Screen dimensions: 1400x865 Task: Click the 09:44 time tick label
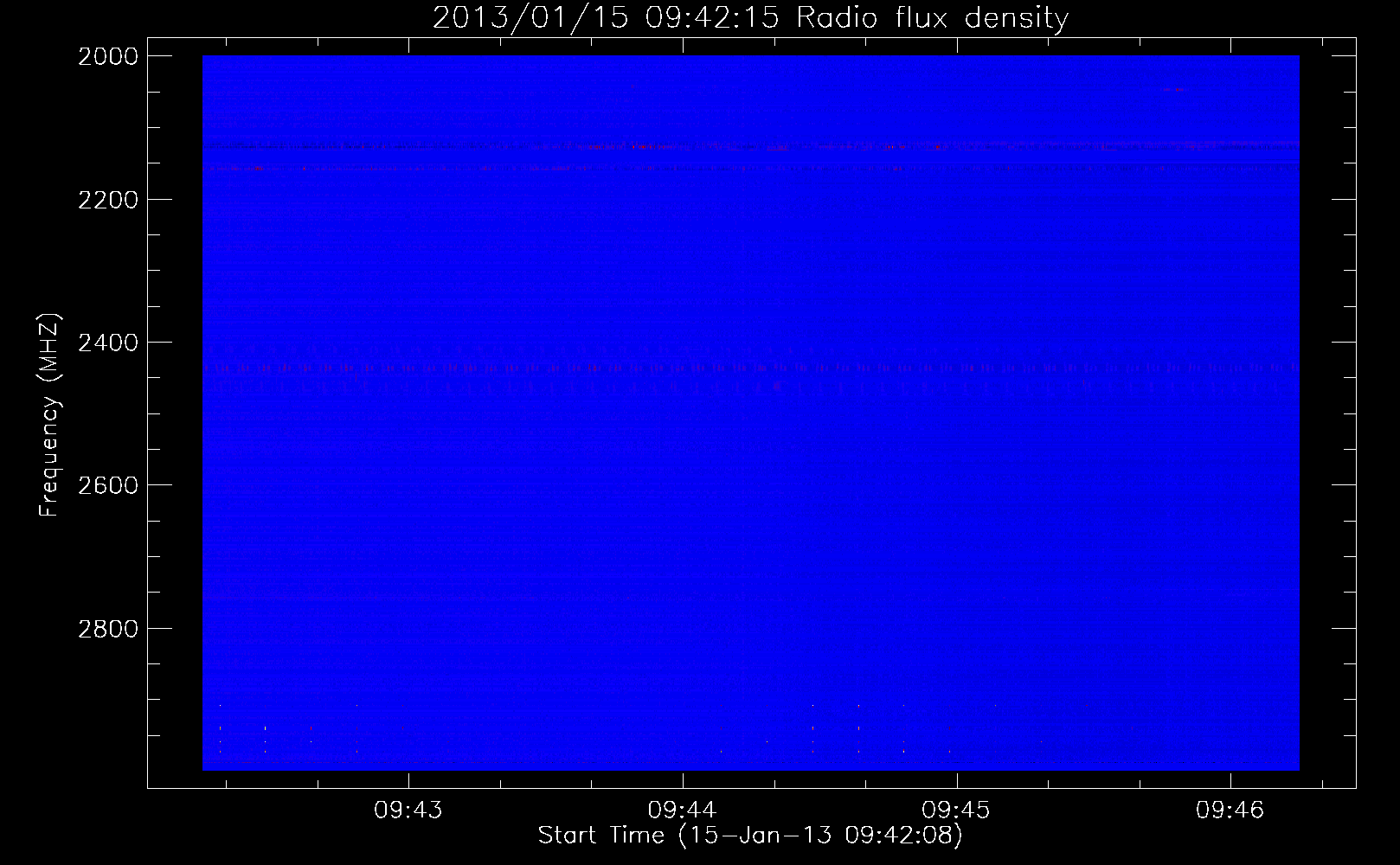coord(683,810)
